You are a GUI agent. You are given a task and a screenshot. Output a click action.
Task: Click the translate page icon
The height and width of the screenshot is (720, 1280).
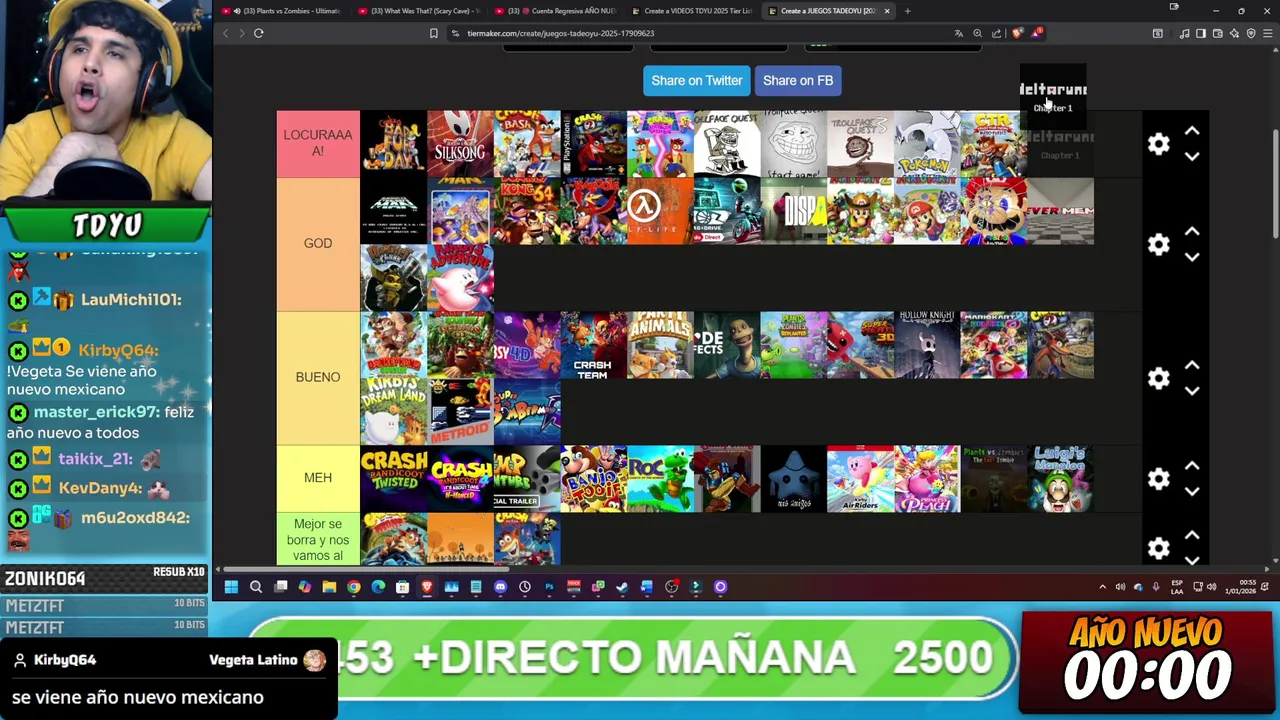958,33
